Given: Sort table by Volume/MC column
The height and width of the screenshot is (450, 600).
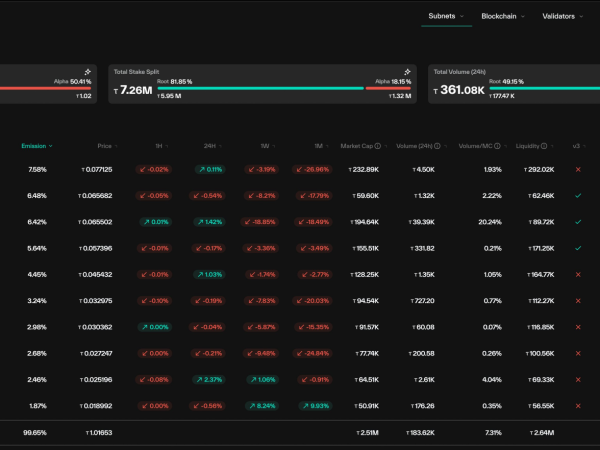Looking at the screenshot, I should 483,146.
